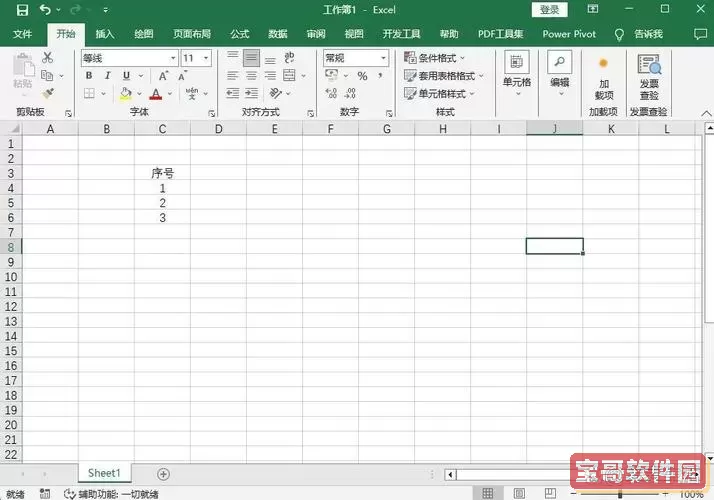The image size is (714, 500).
Task: Increase font size with the larger A
Action: 163,76
